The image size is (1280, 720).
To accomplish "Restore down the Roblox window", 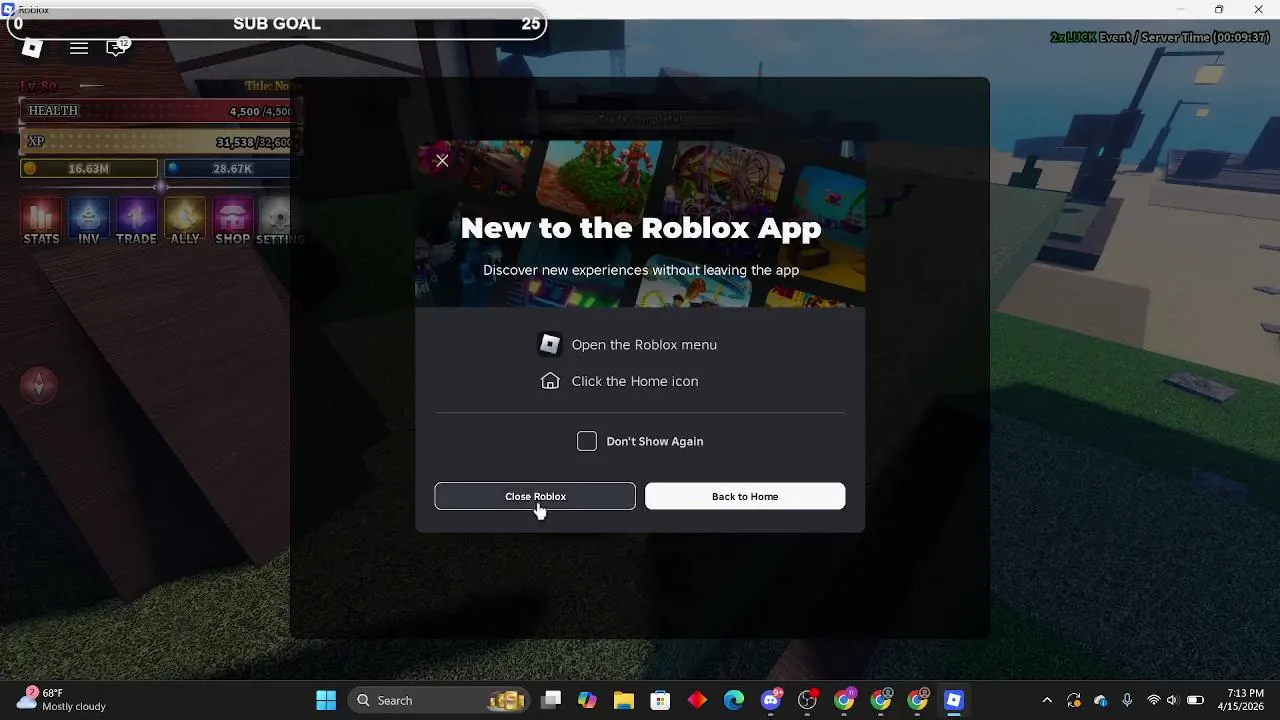I will pyautogui.click(x=1219, y=9).
